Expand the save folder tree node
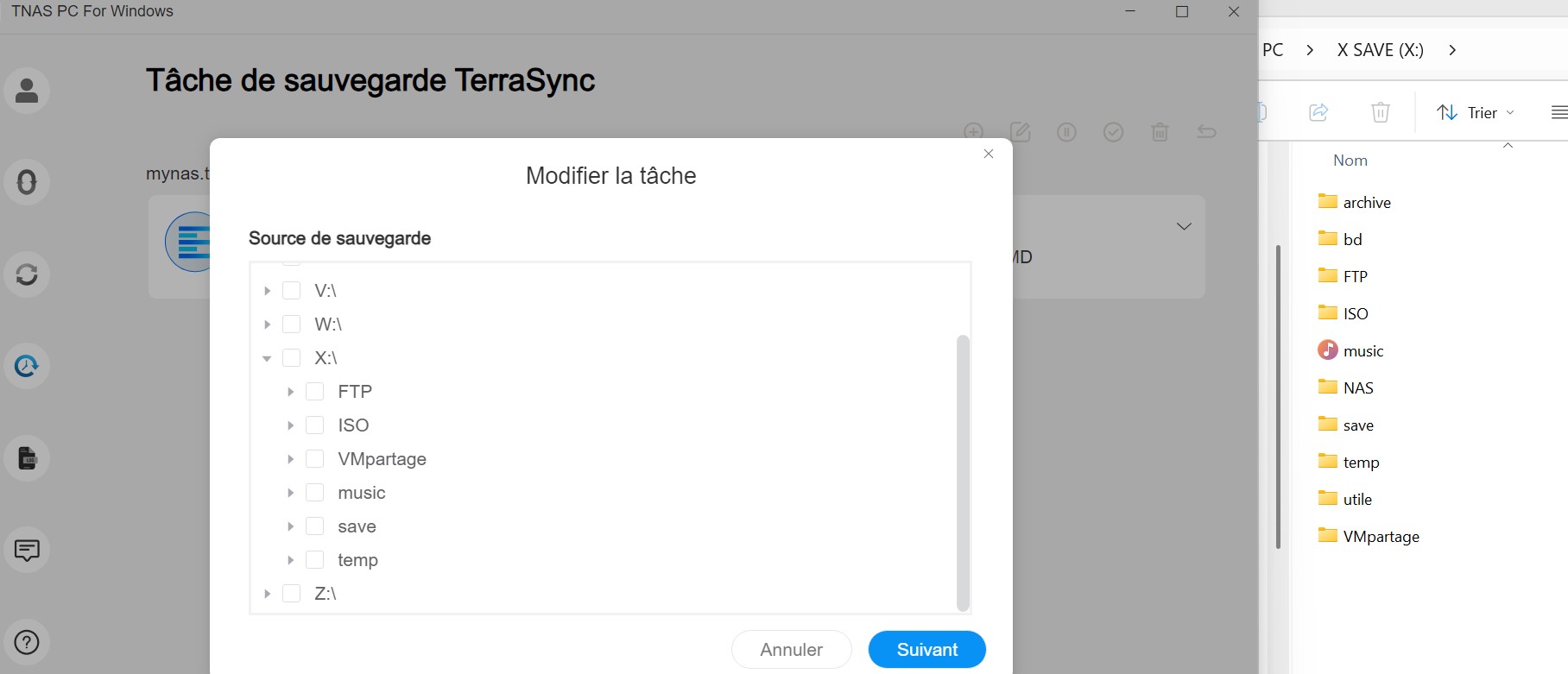The image size is (1568, 674). click(291, 526)
